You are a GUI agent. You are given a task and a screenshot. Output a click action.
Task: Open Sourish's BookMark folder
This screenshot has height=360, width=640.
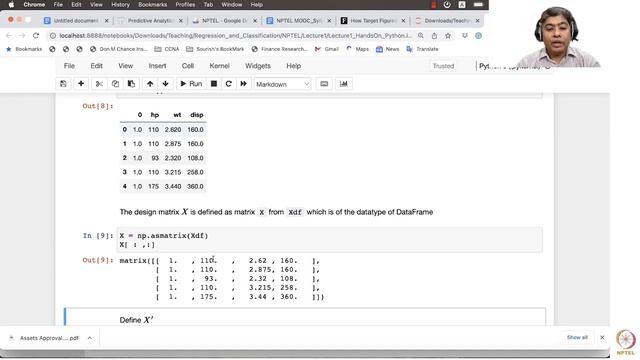coord(215,49)
